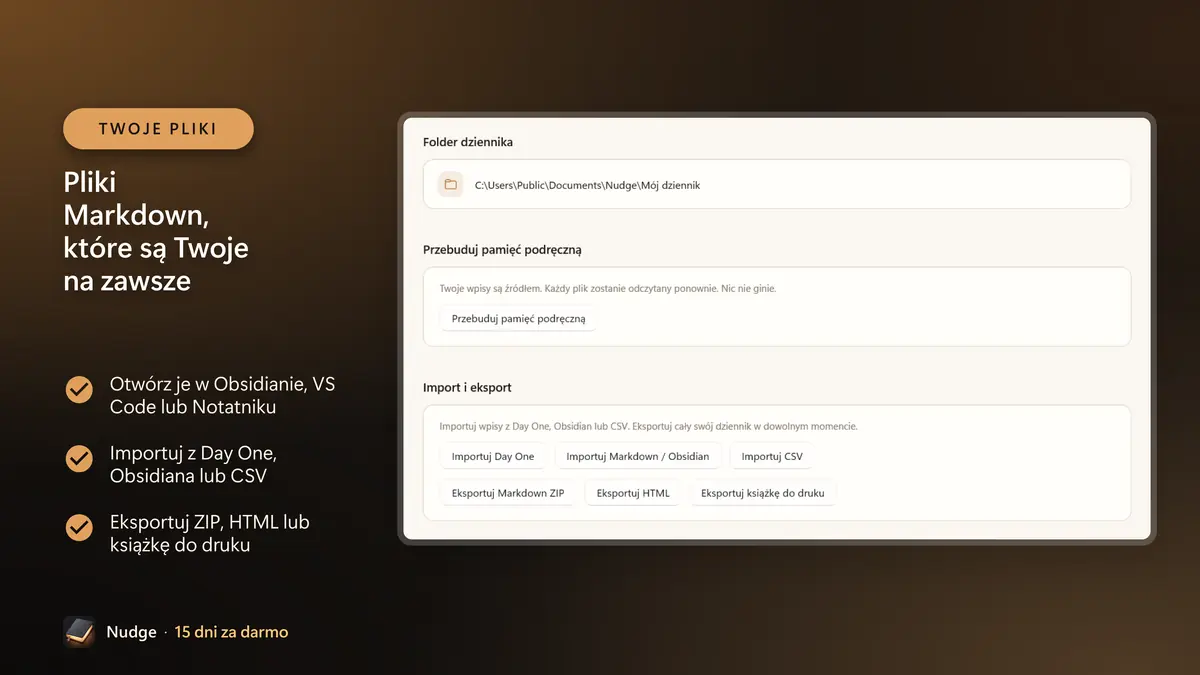Click checkmark icon beside 'Eksportuj ZIP, HTML'
Image resolution: width=1200 pixels, height=675 pixels.
[79, 527]
